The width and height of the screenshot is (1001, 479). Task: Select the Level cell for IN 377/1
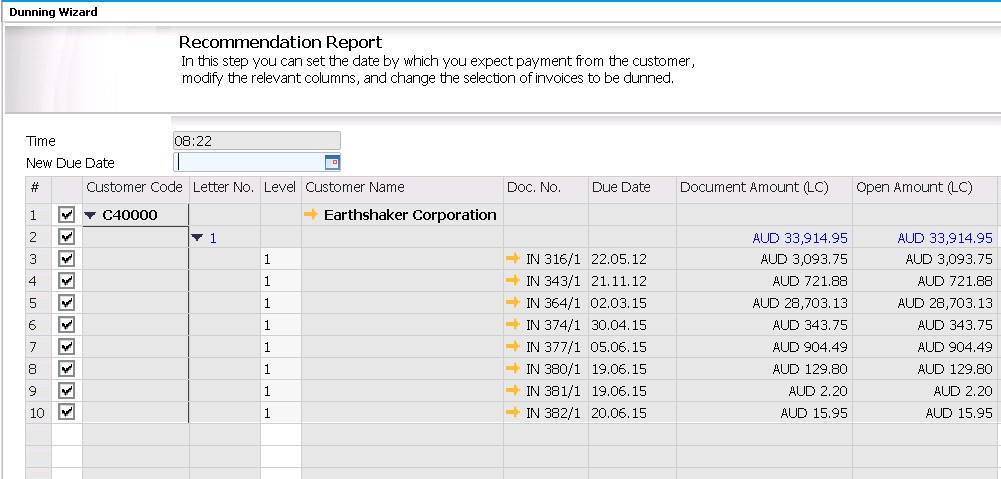280,347
